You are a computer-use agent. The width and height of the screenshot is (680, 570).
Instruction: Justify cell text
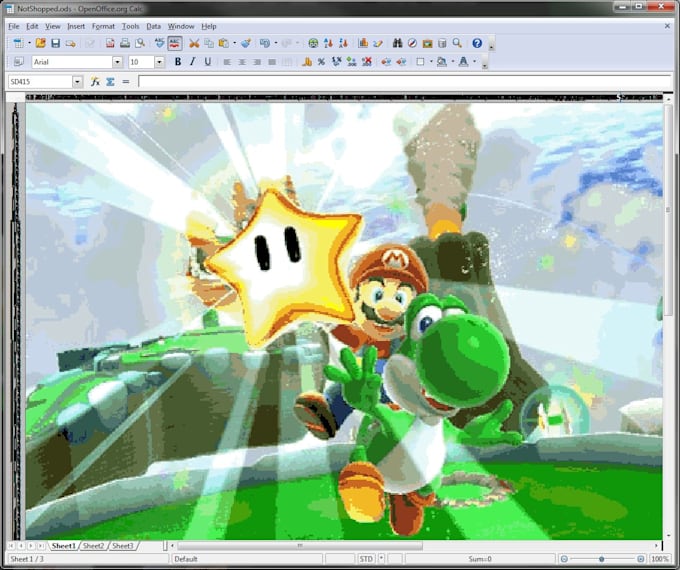(x=272, y=62)
